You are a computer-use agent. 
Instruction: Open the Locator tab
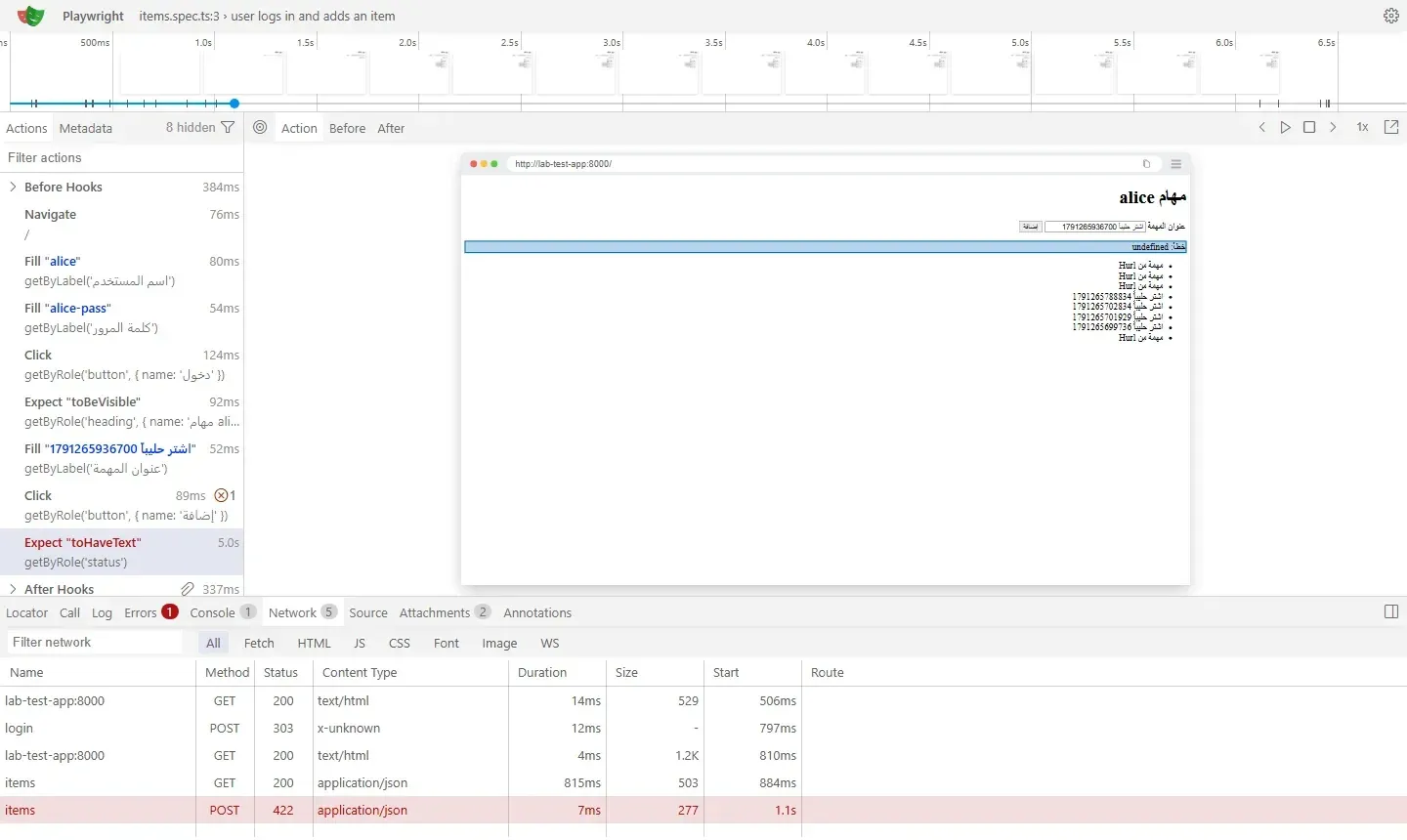tap(27, 612)
